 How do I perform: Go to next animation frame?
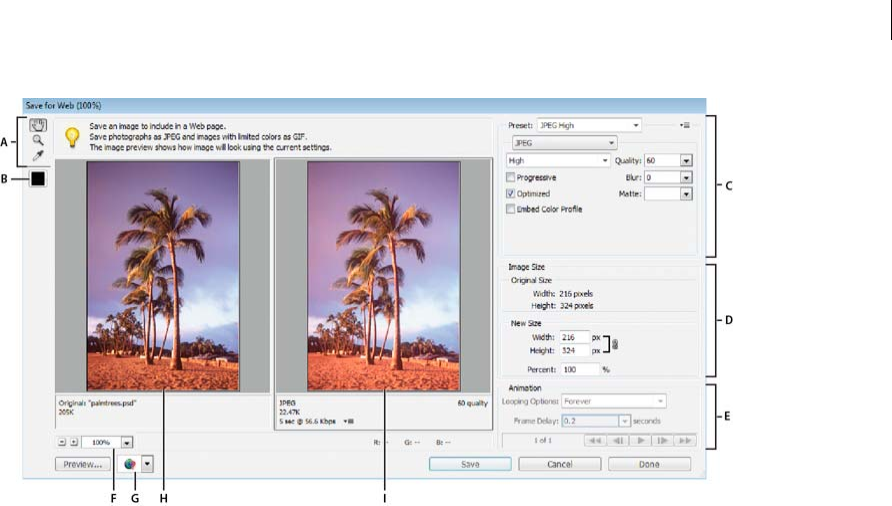(x=662, y=441)
